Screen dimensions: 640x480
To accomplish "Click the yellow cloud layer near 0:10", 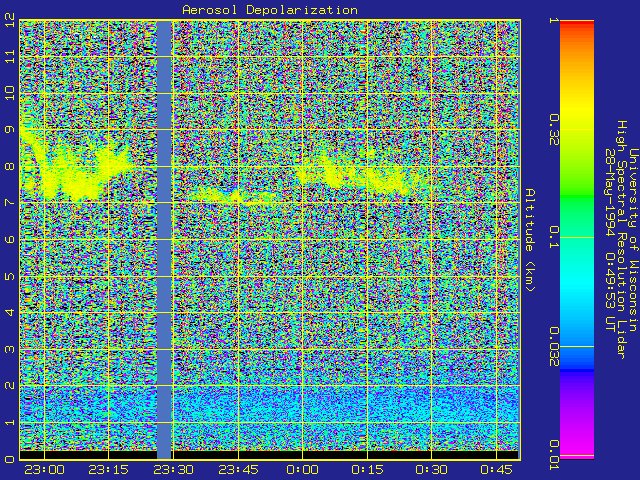I will (x=355, y=176).
